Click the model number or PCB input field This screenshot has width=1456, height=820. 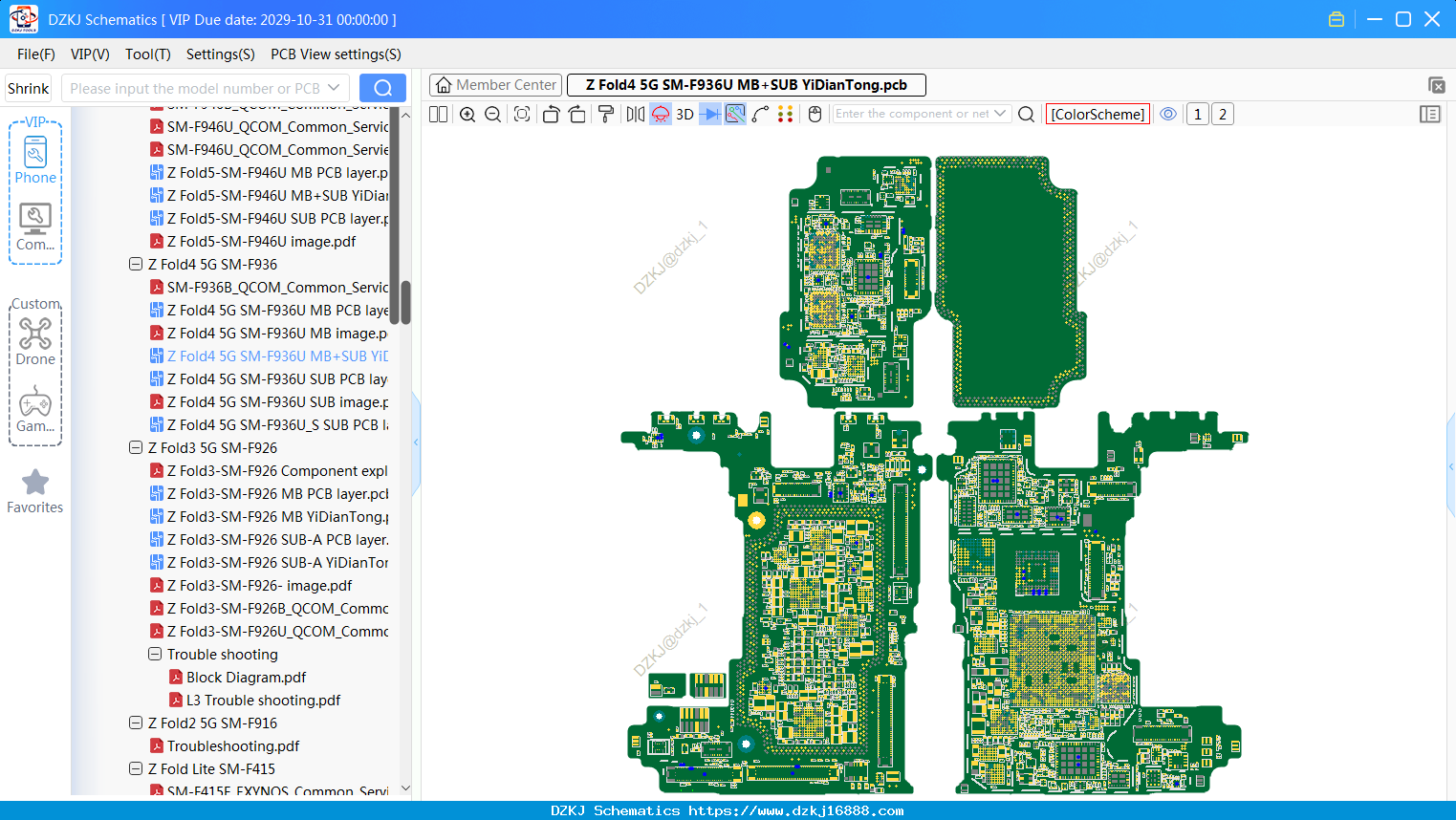tap(205, 88)
